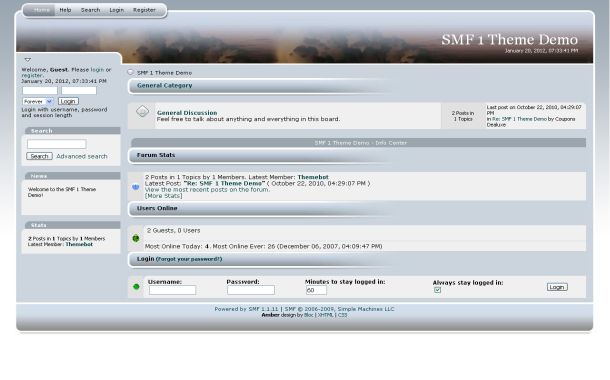The image size is (610, 380).
Task: Focus the Username field in login form
Action: pos(172,290)
